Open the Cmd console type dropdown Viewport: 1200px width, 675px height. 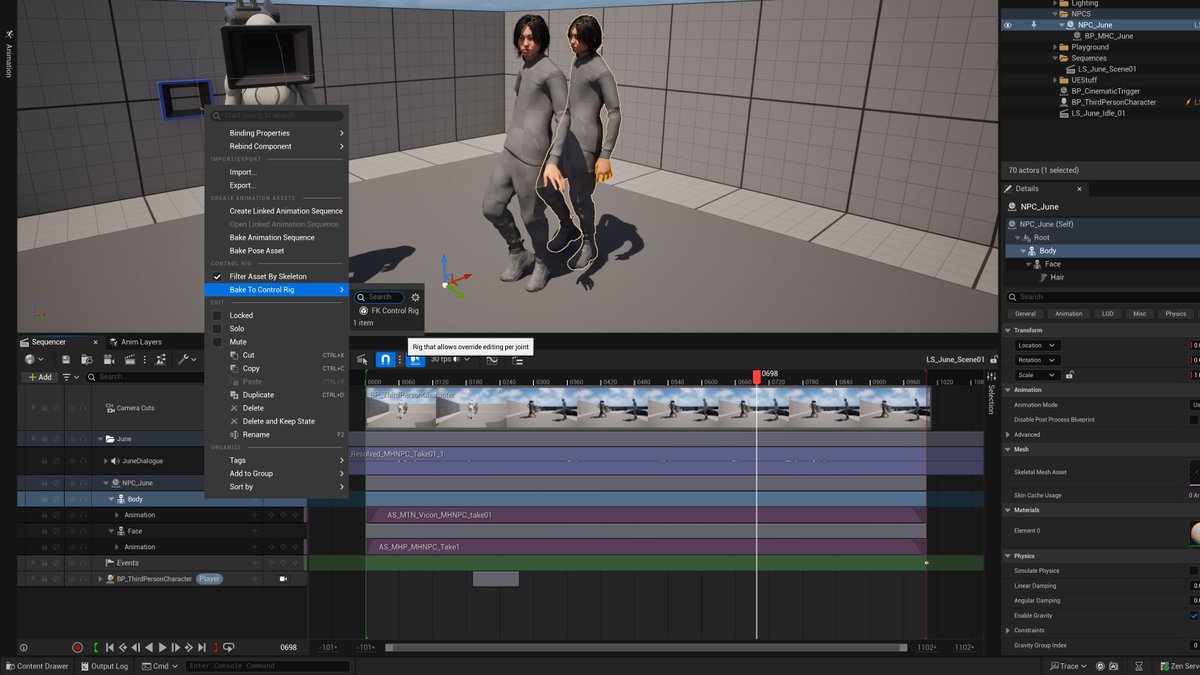pos(160,666)
